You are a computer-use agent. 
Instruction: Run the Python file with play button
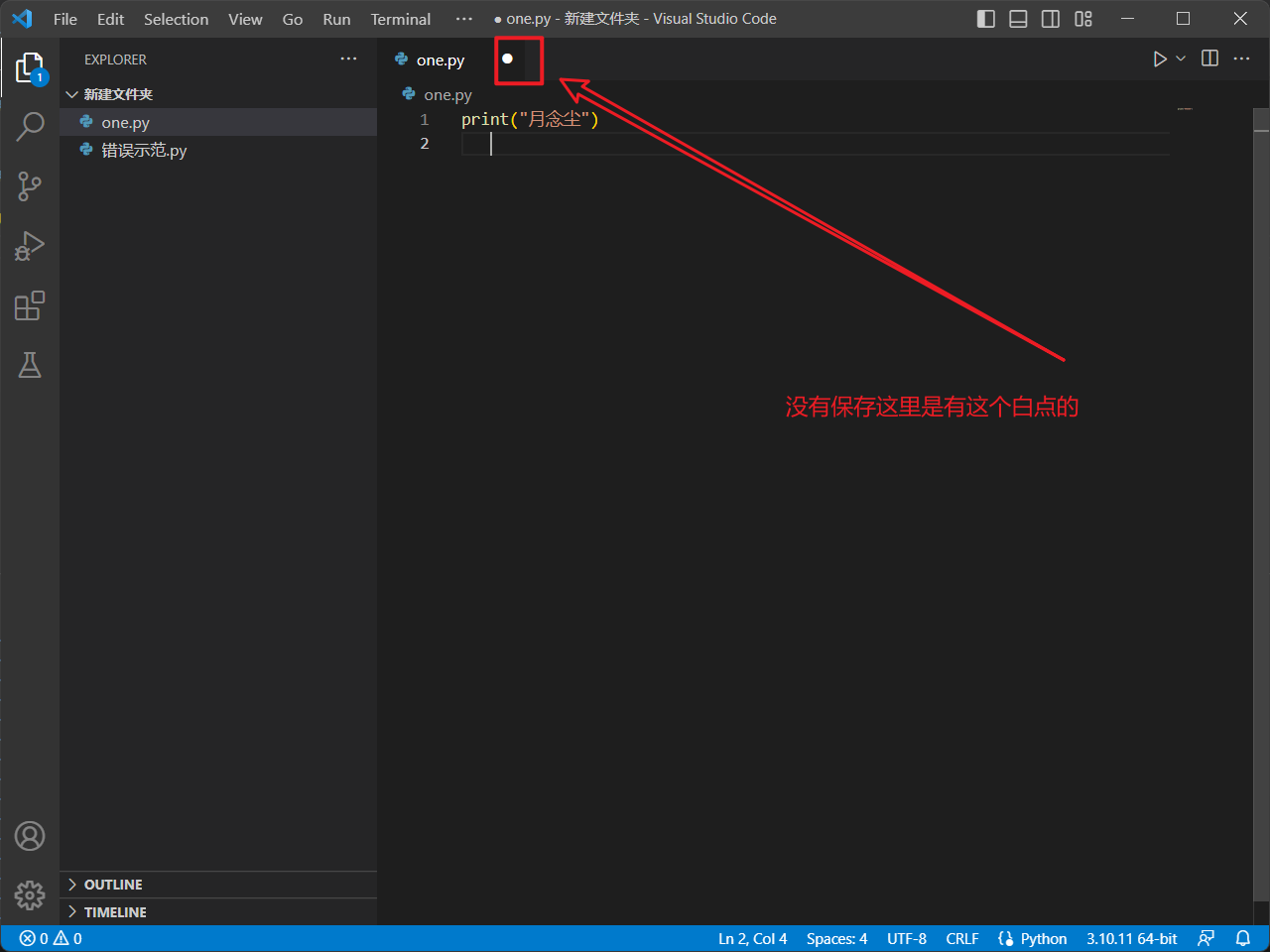click(1159, 59)
